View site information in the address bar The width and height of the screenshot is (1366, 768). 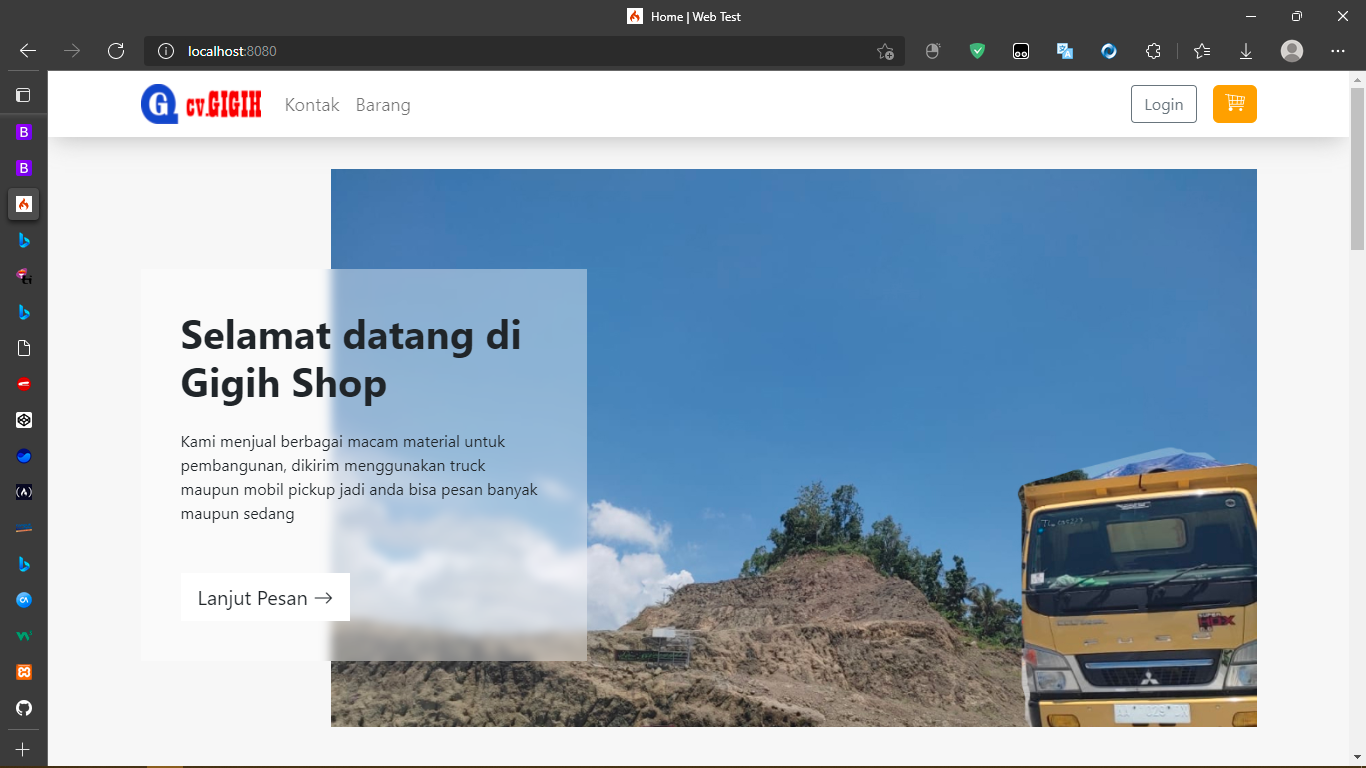[165, 50]
